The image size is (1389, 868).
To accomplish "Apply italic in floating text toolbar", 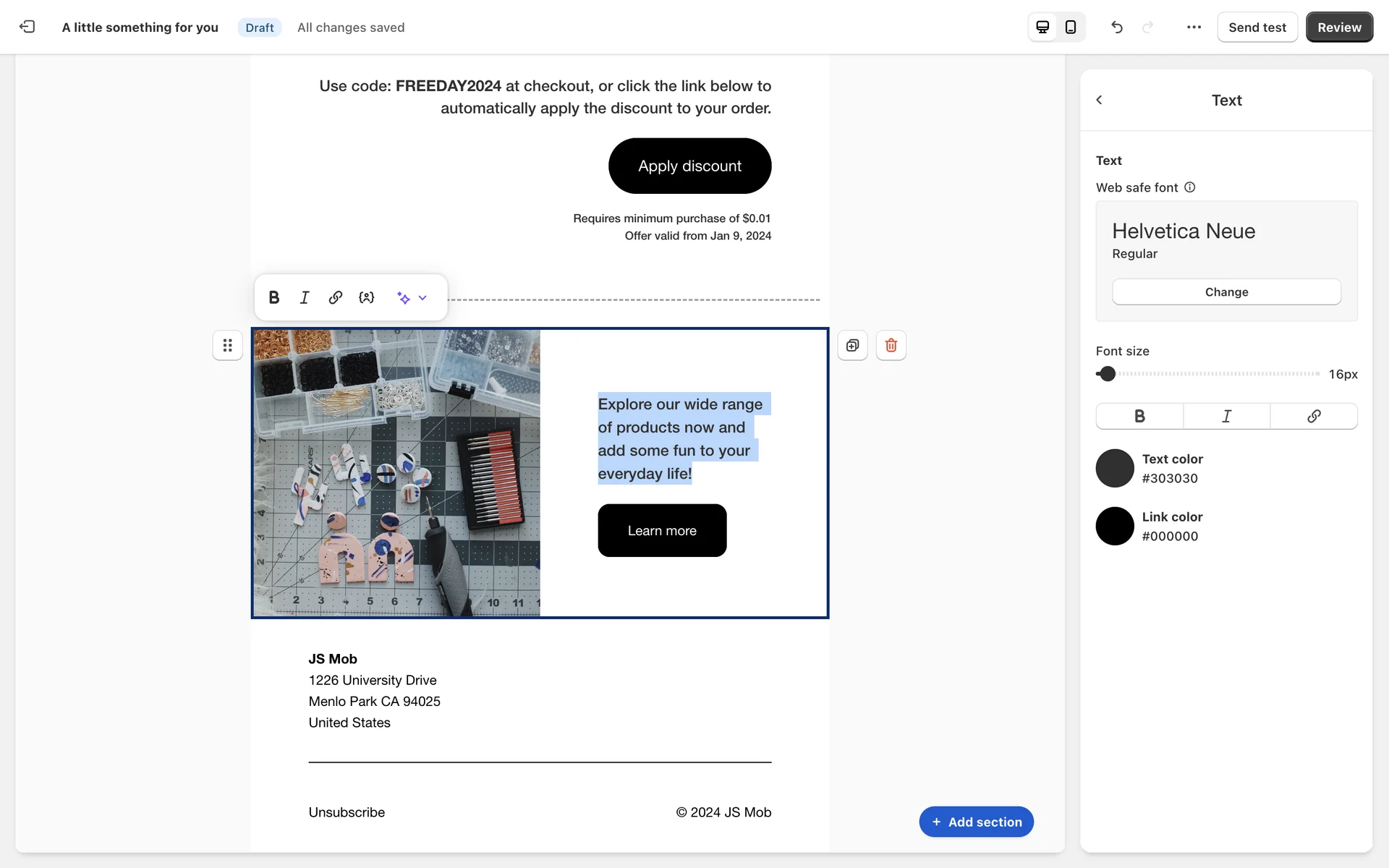I will [x=305, y=297].
